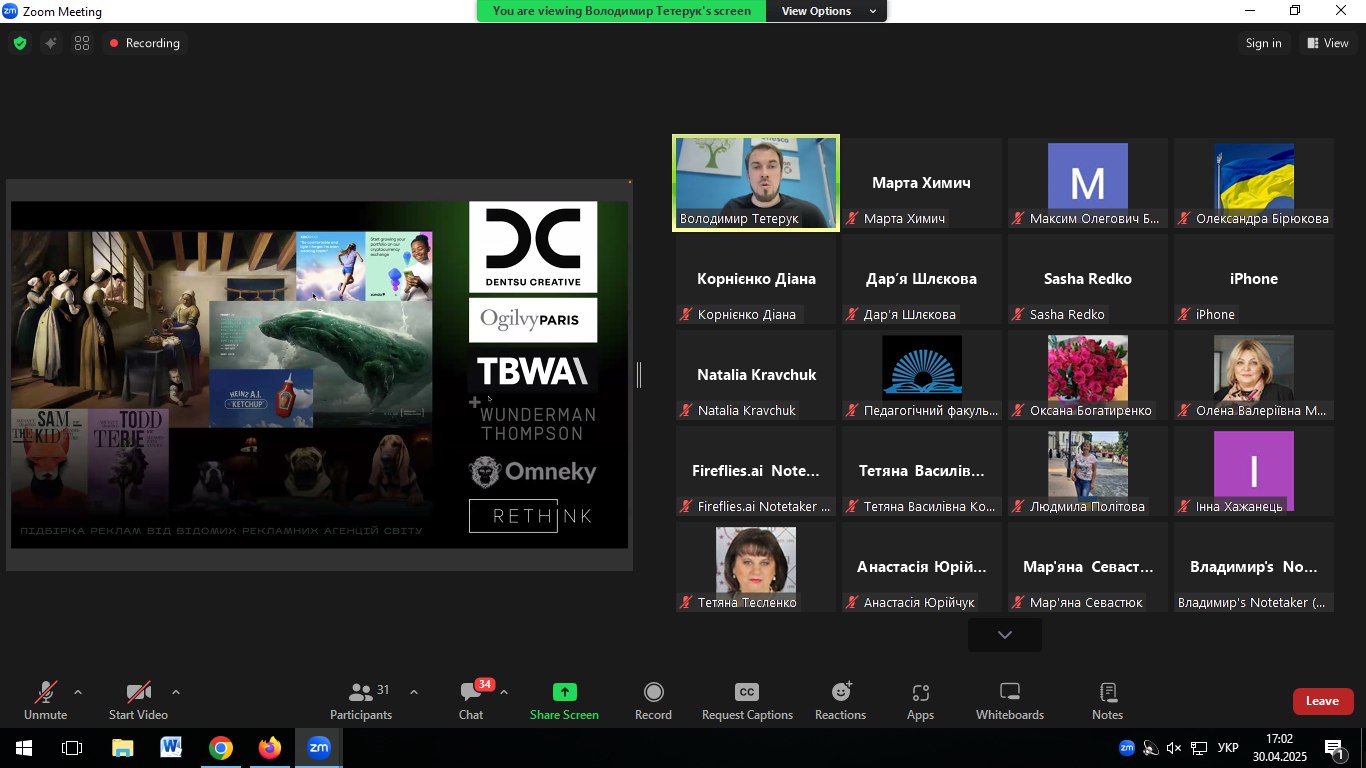Open Whiteboards
1366x768 pixels.
pos(1010,701)
